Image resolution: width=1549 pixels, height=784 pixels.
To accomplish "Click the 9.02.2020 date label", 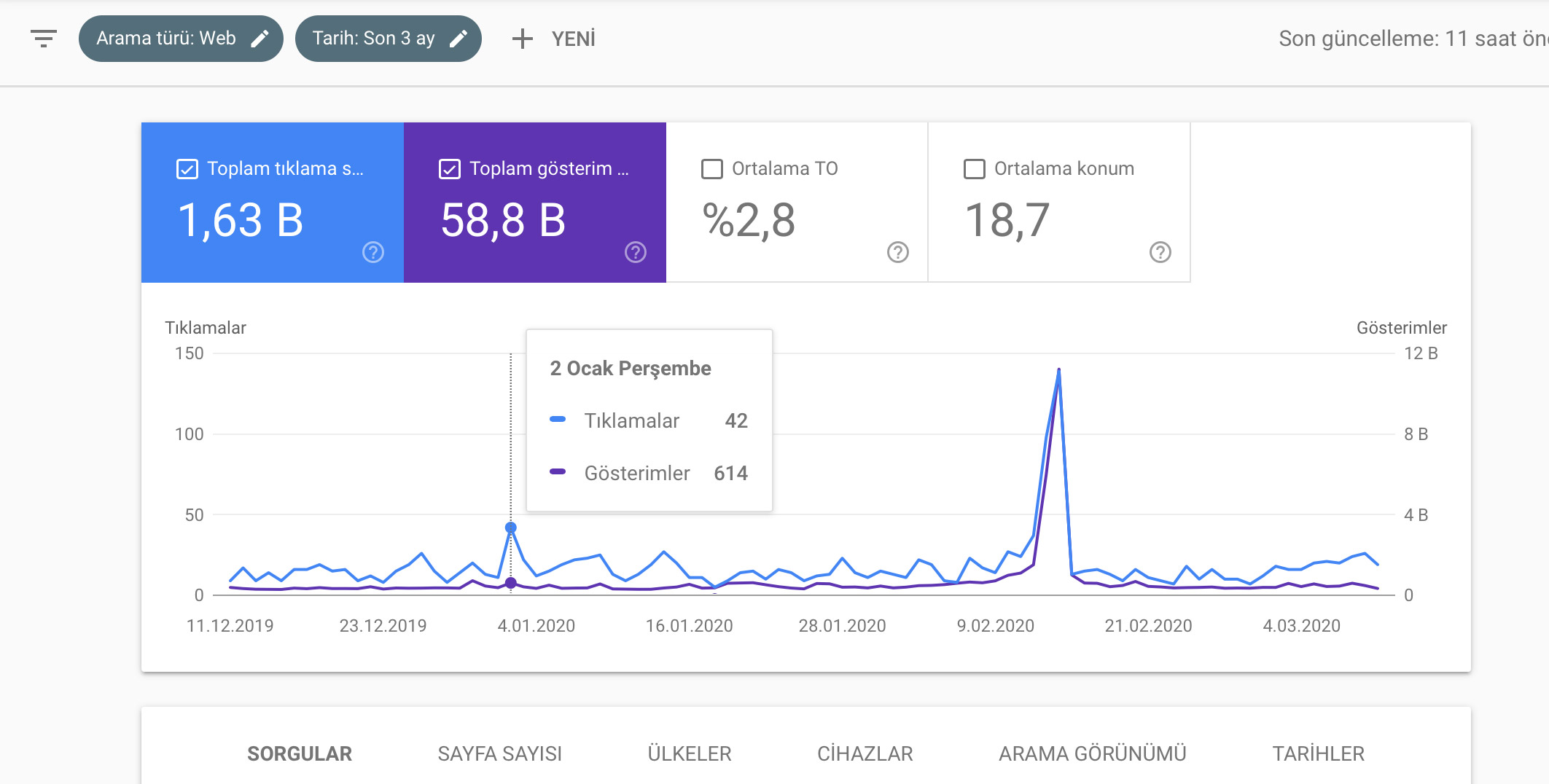I will click(x=996, y=626).
